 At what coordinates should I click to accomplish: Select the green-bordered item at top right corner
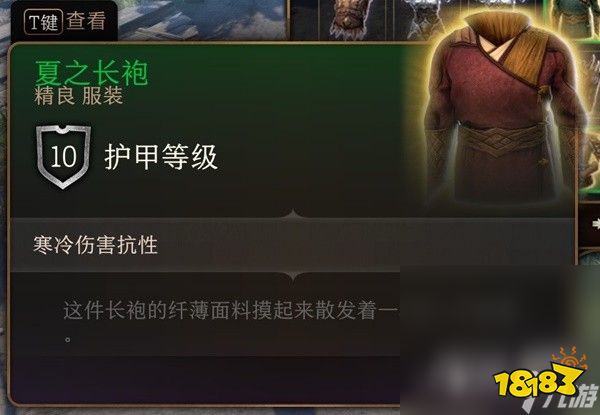(x=572, y=17)
